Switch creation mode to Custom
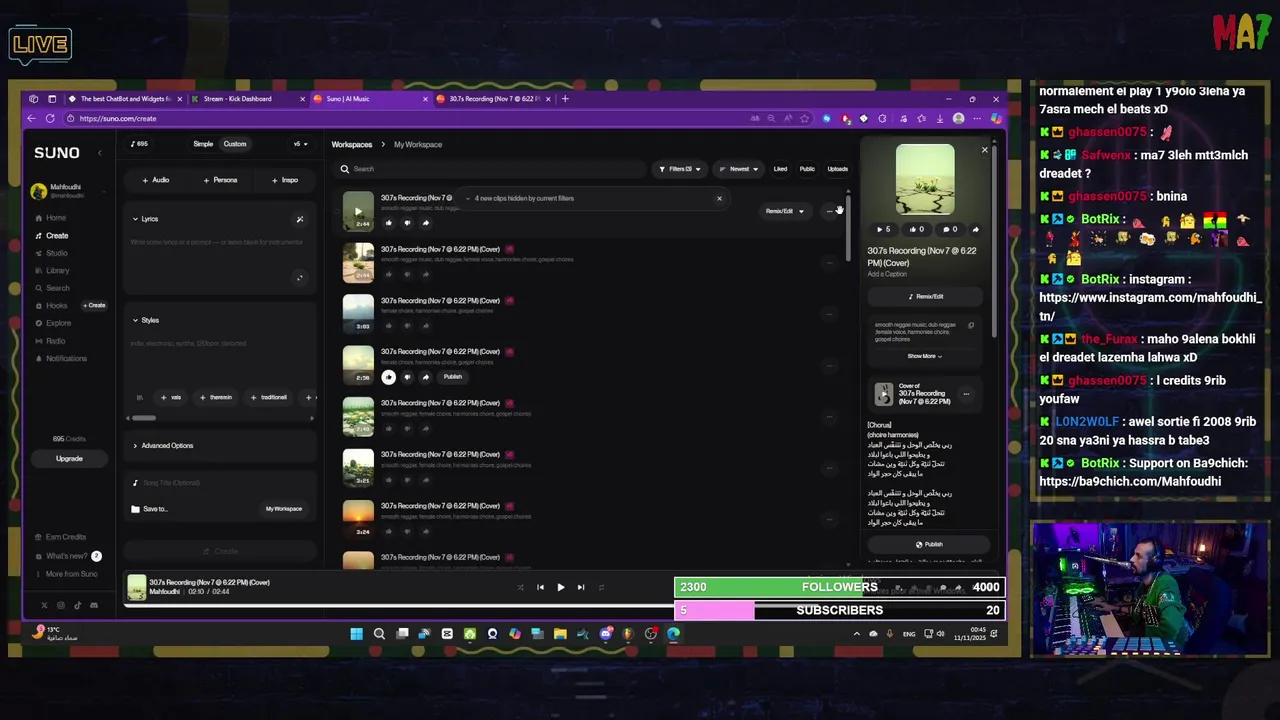The image size is (1280, 720). click(235, 144)
